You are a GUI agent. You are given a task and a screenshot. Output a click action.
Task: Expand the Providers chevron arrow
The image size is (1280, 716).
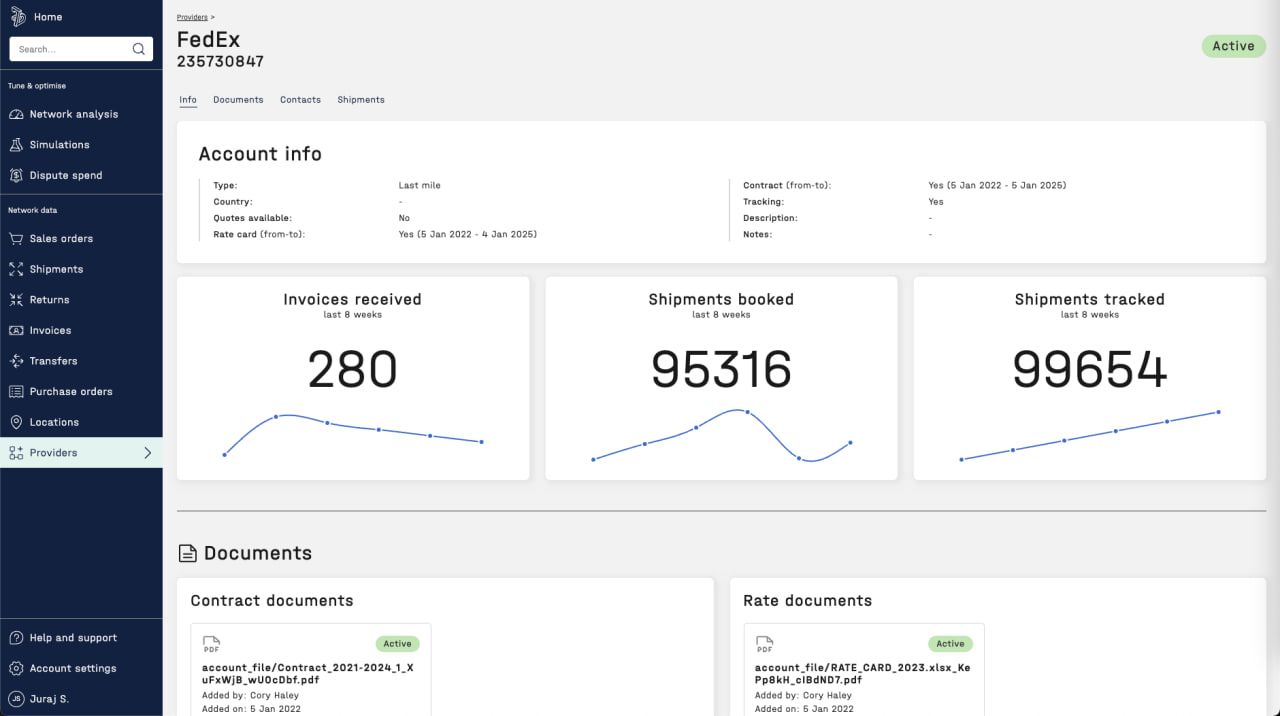pos(148,453)
